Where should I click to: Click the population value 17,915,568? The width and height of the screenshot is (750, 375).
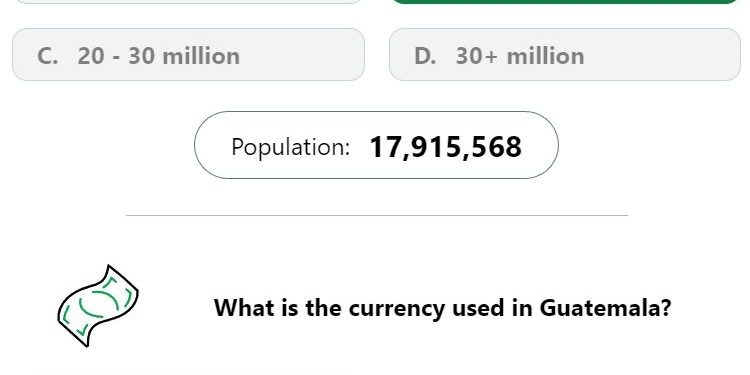(445, 147)
